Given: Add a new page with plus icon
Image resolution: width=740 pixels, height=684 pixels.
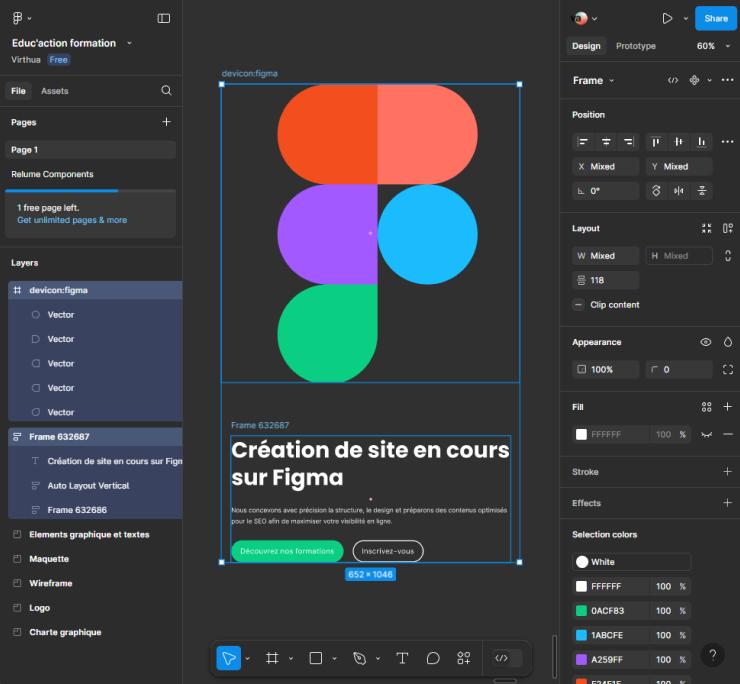Looking at the screenshot, I should [166, 122].
